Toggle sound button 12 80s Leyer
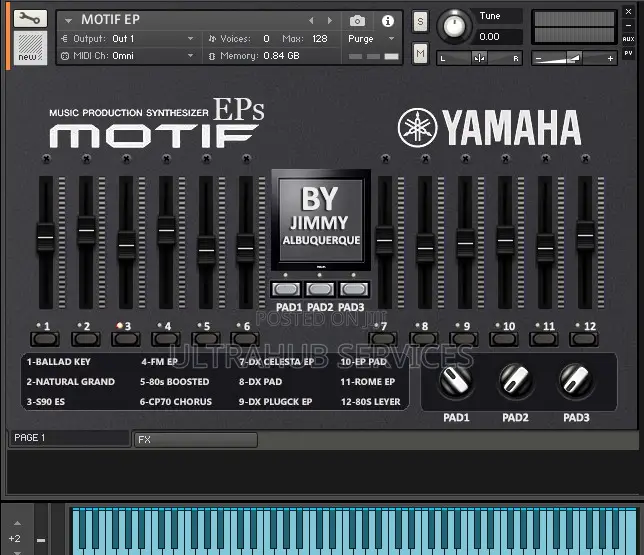Image resolution: width=644 pixels, height=555 pixels. pyautogui.click(x=583, y=339)
